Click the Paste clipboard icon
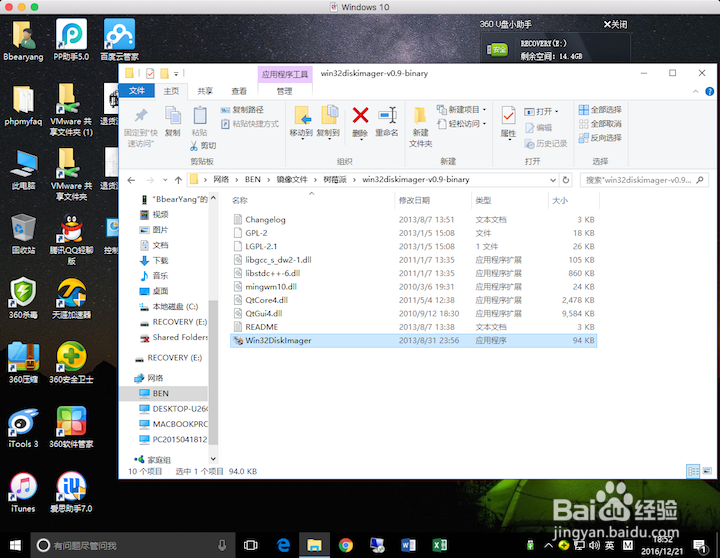The height and width of the screenshot is (558, 720). (x=200, y=115)
